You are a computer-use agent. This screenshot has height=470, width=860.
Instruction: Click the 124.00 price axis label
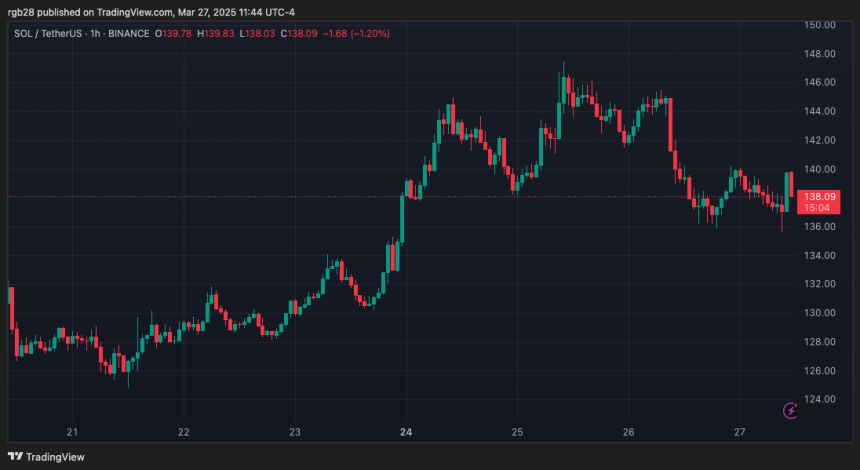click(819, 399)
